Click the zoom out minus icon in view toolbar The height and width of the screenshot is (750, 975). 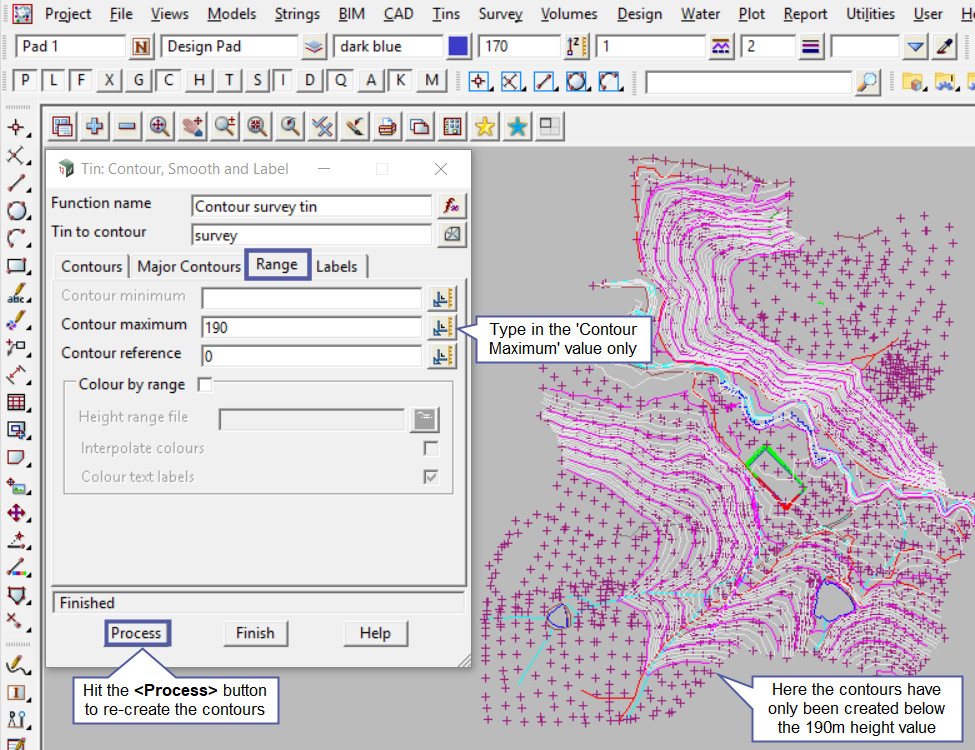click(127, 126)
